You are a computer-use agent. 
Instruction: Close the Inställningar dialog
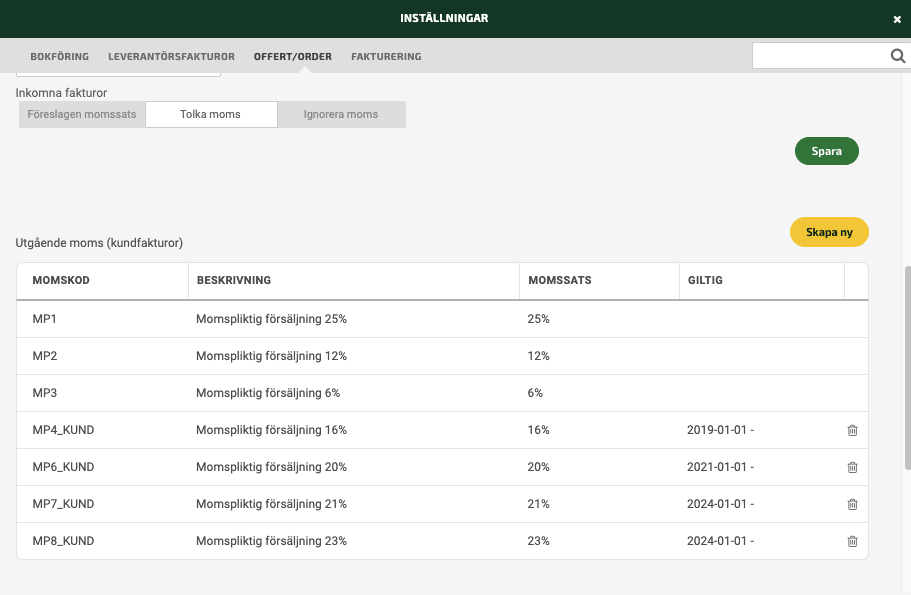coord(897,19)
